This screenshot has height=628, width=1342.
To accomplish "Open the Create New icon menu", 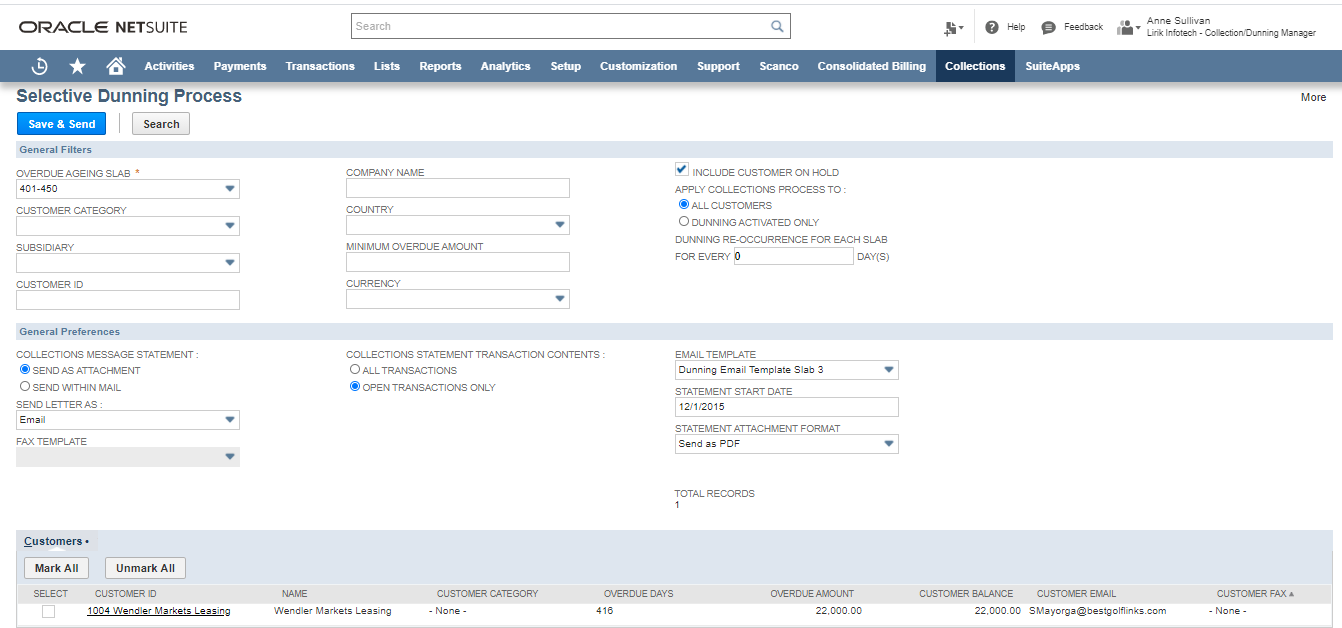I will pyautogui.click(x=953, y=28).
